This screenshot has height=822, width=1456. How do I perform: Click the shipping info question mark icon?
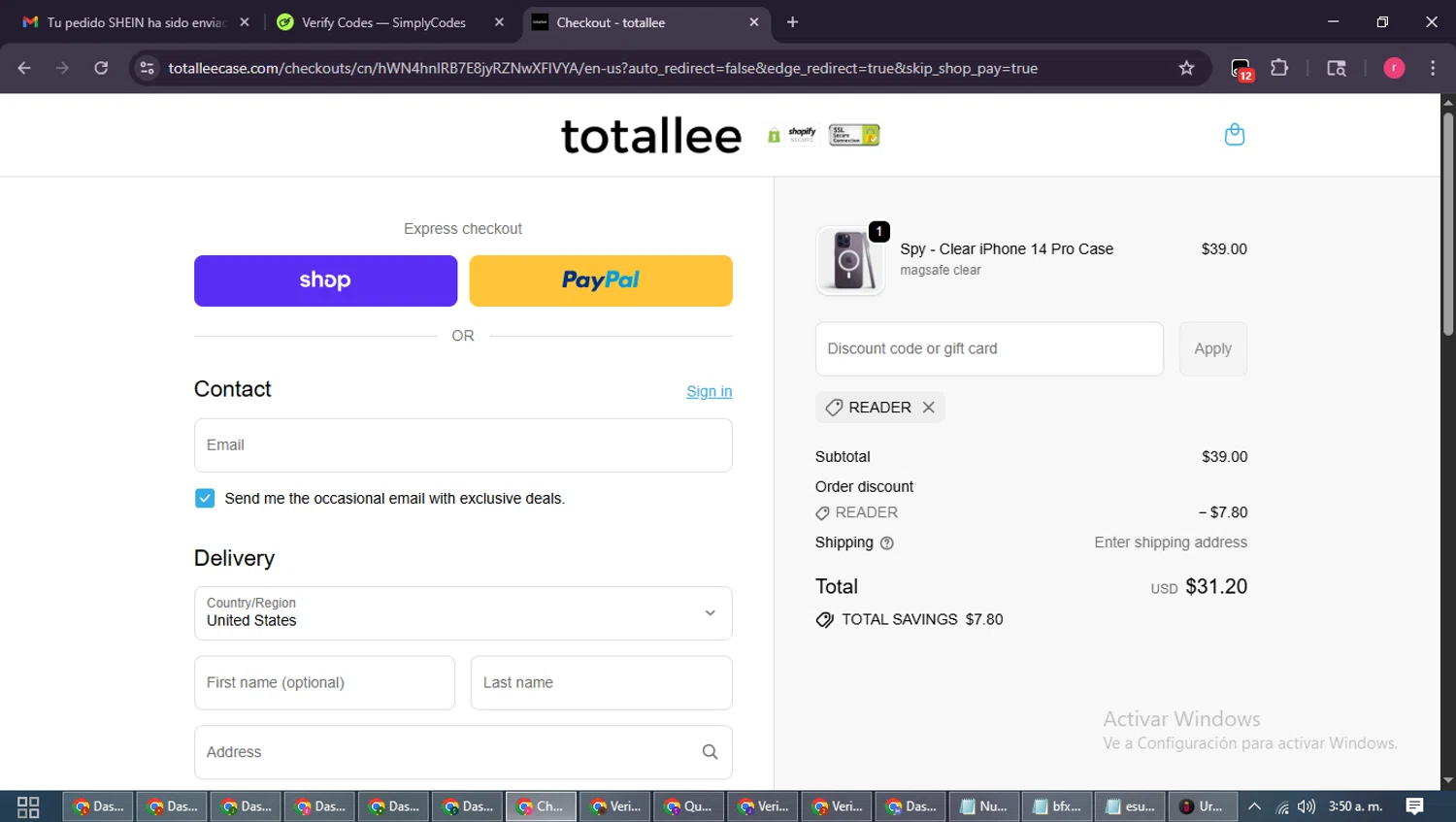coord(886,543)
